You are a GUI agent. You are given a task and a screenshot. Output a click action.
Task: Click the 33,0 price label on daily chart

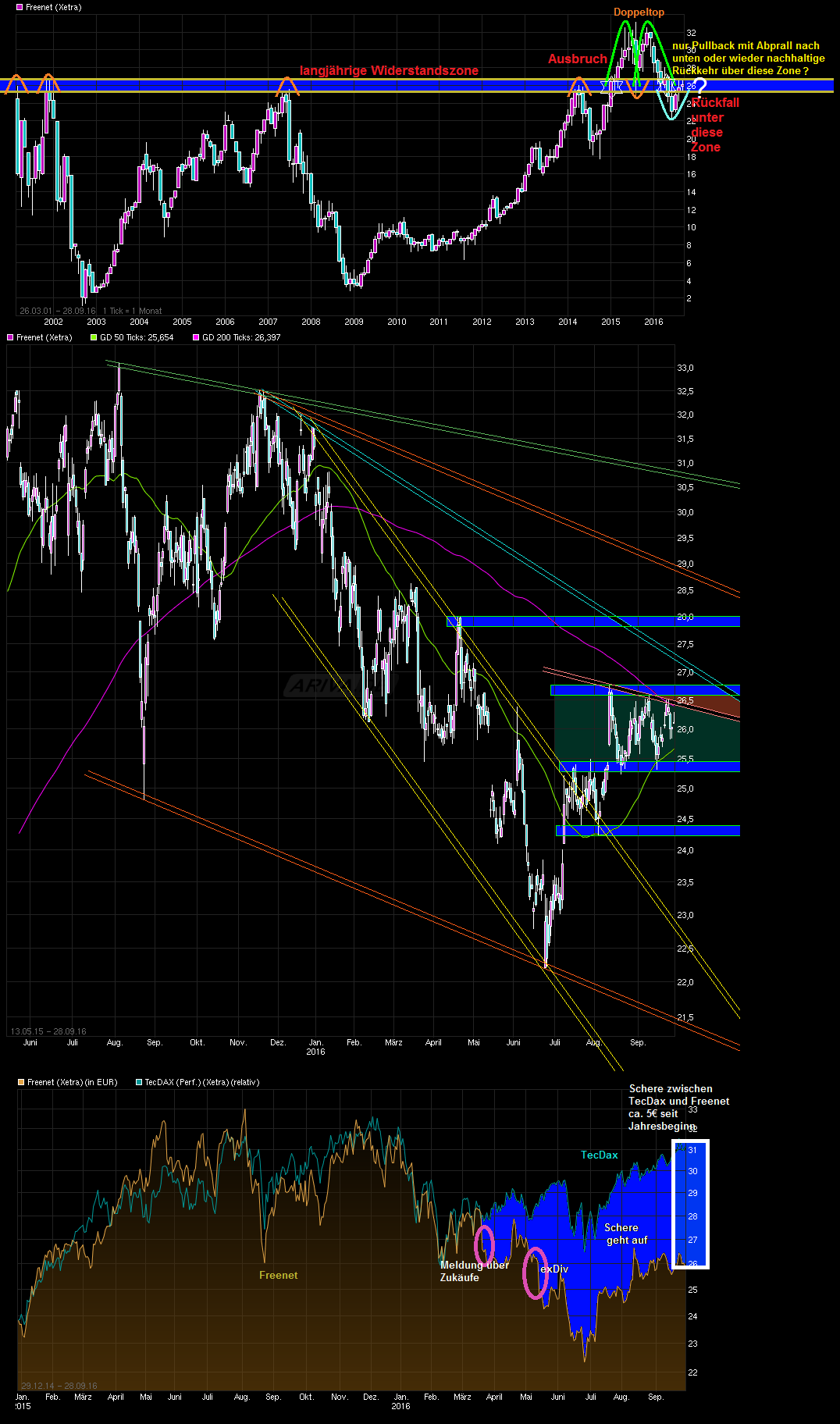click(x=685, y=368)
